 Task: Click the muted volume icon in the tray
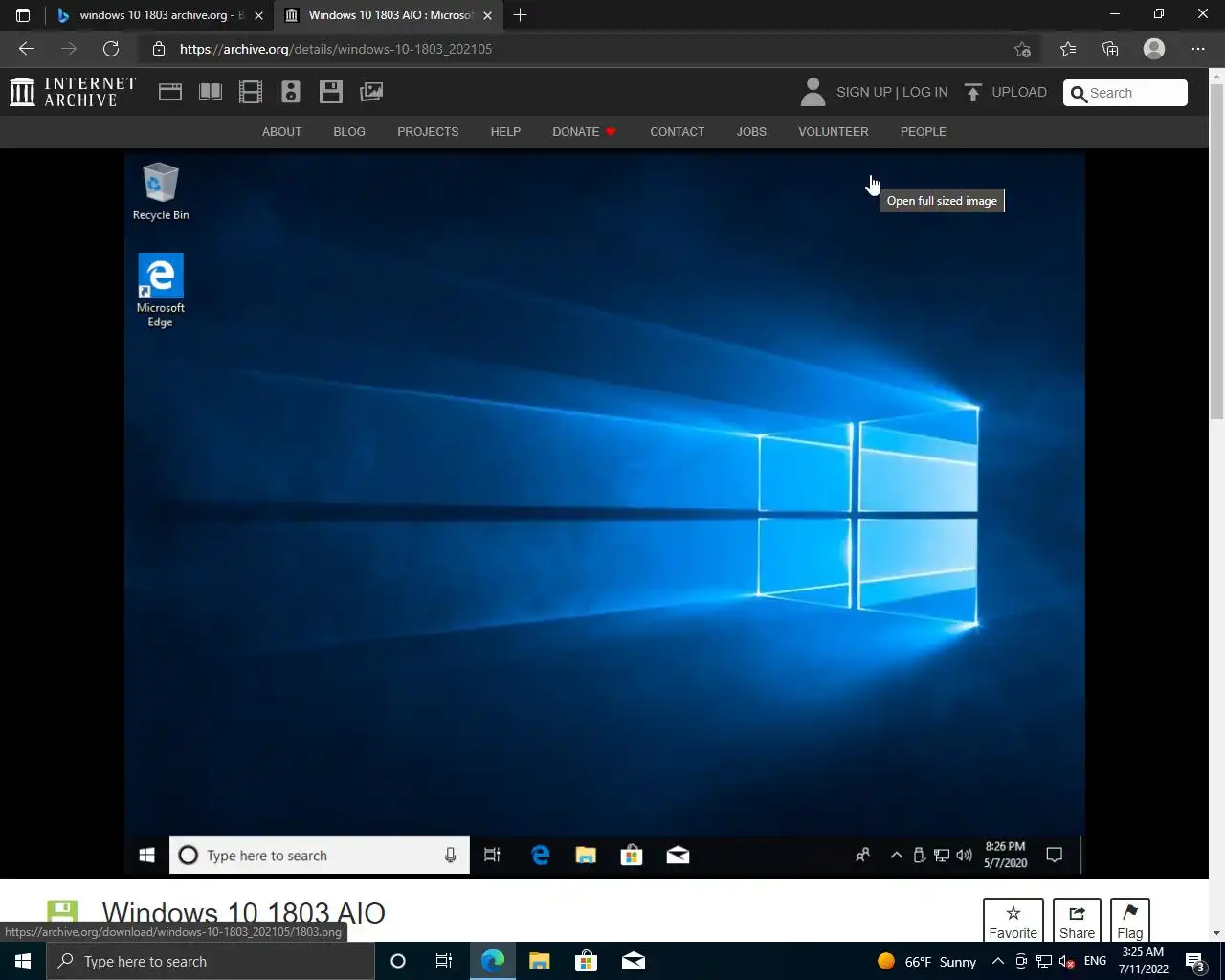(x=1066, y=961)
